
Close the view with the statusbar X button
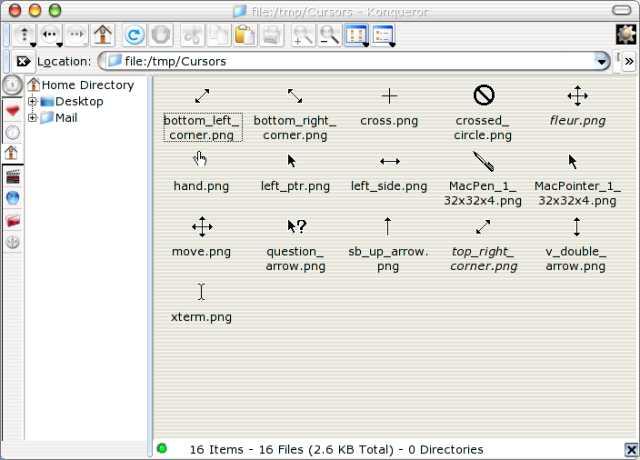coord(631,450)
